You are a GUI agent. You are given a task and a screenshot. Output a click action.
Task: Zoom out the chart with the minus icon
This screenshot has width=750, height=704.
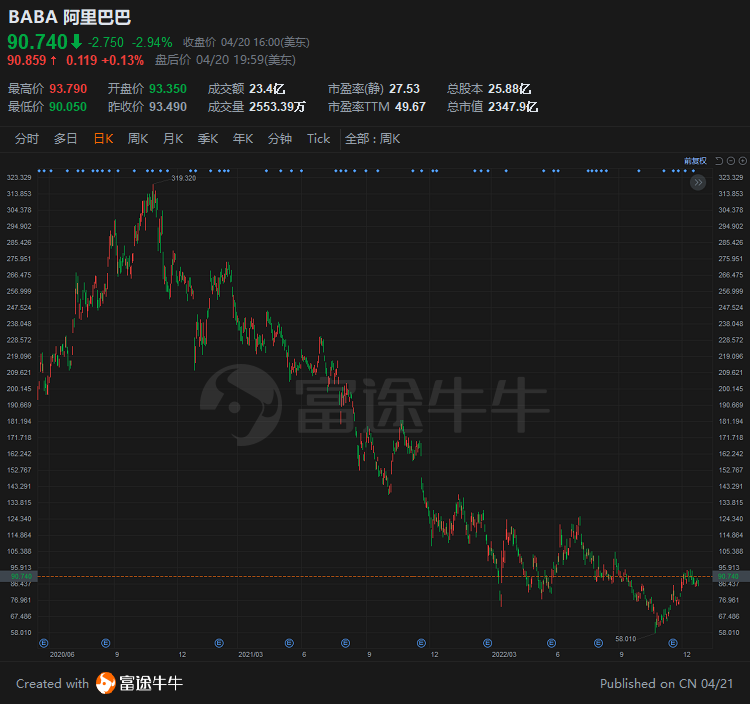point(731,161)
